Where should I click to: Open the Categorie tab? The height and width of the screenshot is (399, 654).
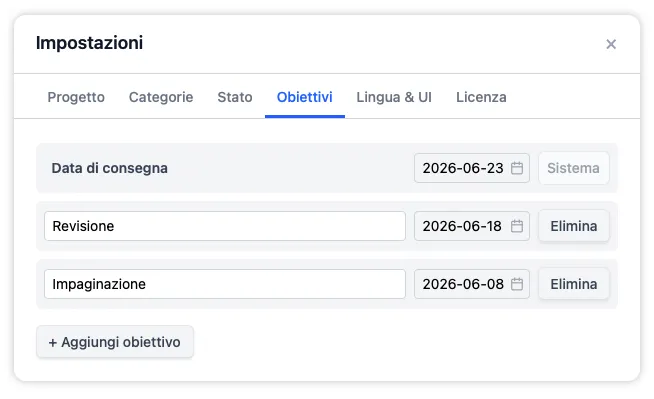click(161, 97)
